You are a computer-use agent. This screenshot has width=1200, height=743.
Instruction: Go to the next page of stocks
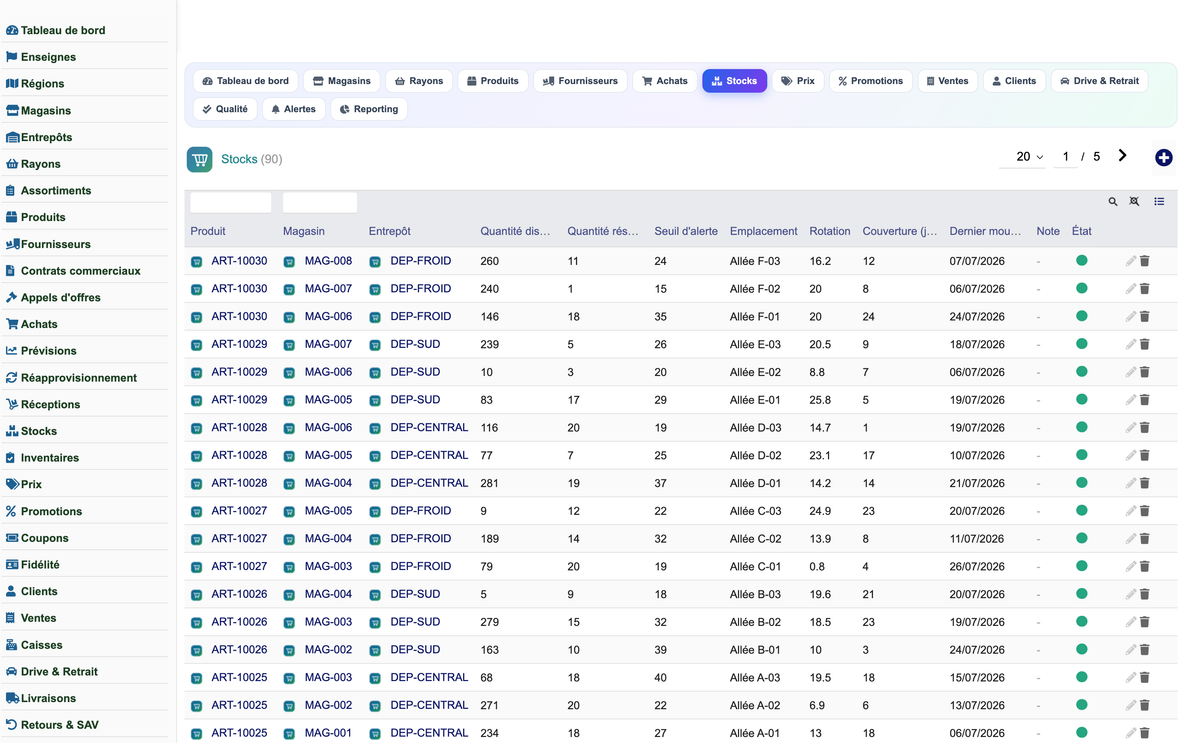(1122, 156)
